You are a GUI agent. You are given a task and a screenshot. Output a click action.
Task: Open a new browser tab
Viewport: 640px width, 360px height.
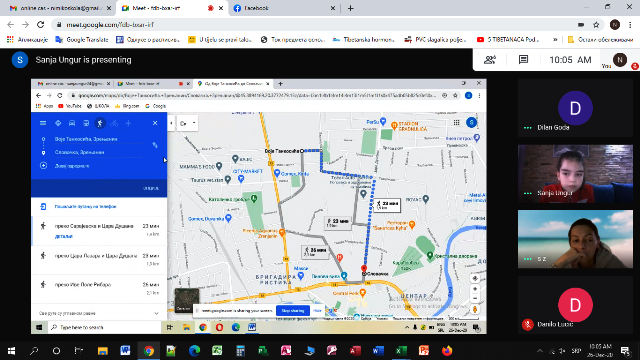click(351, 8)
